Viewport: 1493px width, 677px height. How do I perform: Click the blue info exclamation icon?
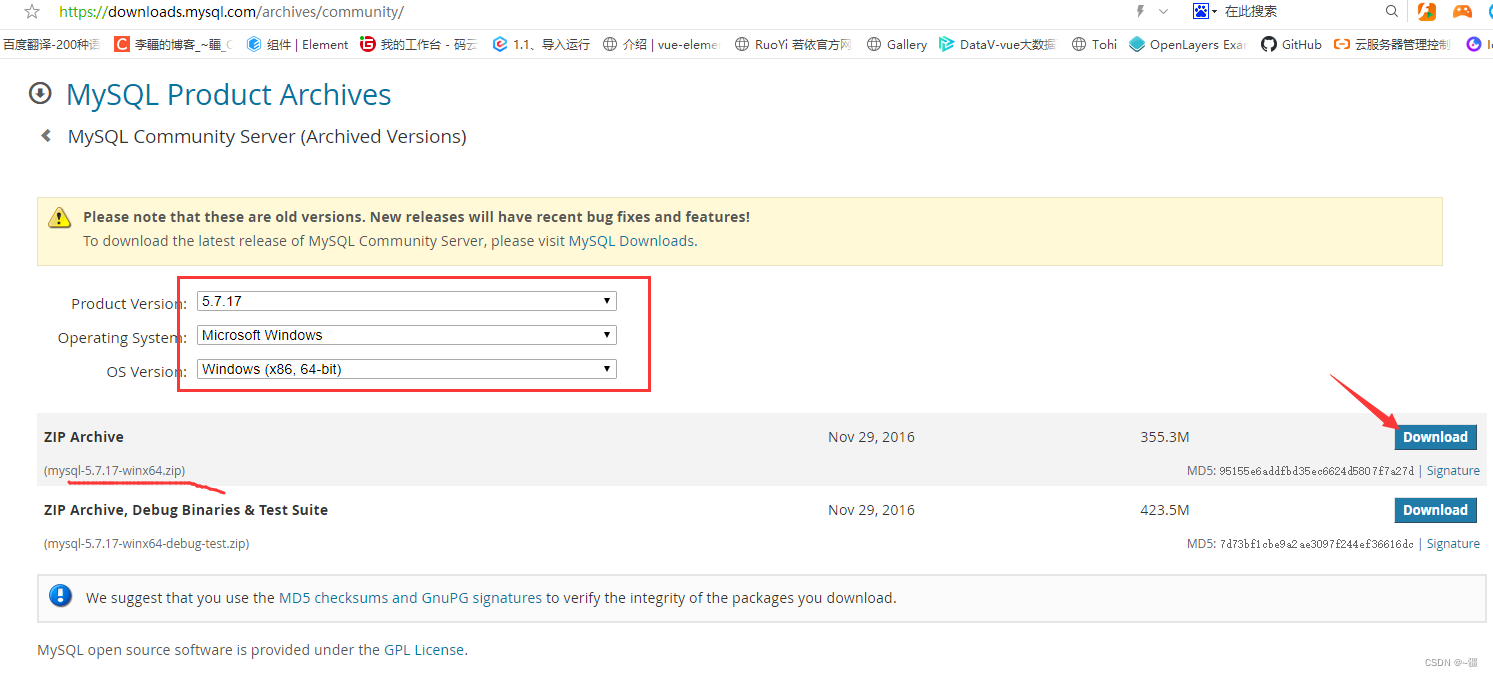[x=61, y=596]
